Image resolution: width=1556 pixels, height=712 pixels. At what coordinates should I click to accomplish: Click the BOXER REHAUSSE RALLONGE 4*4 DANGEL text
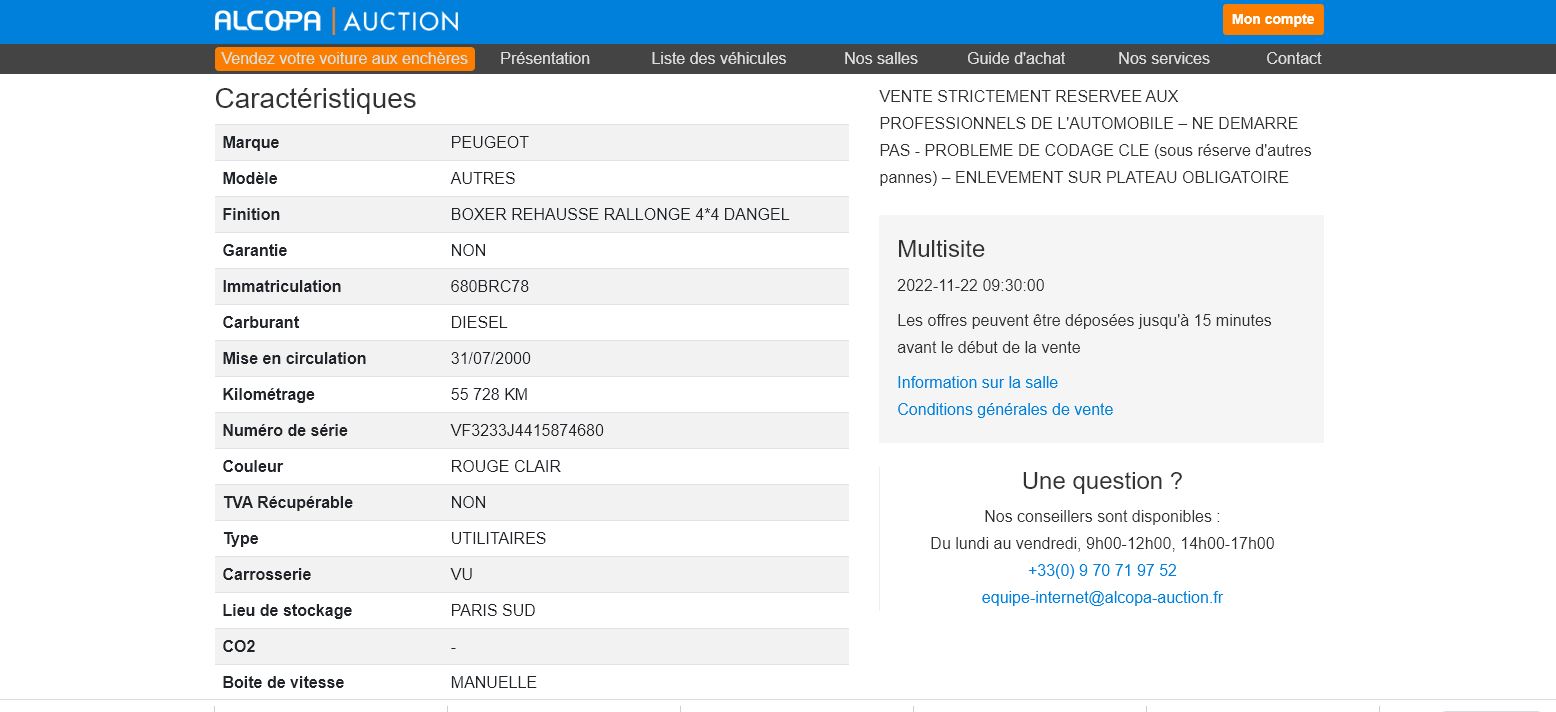(x=619, y=215)
